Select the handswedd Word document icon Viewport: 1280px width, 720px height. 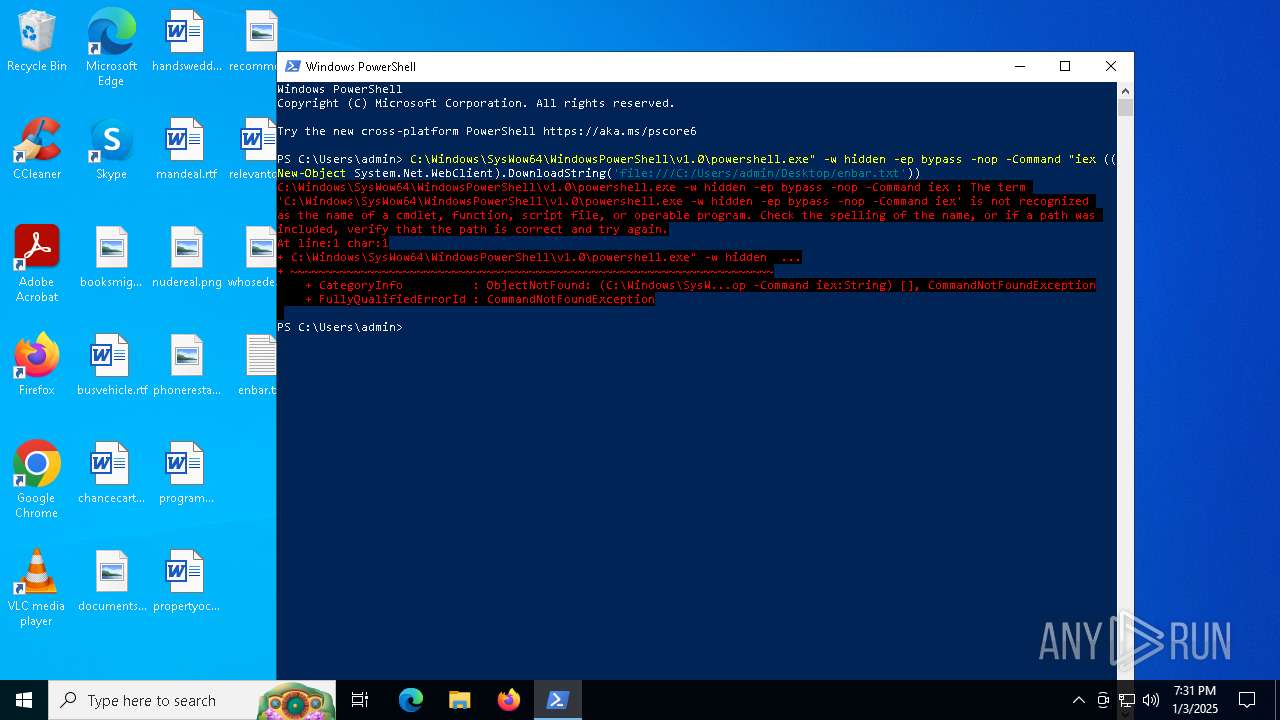[x=186, y=41]
